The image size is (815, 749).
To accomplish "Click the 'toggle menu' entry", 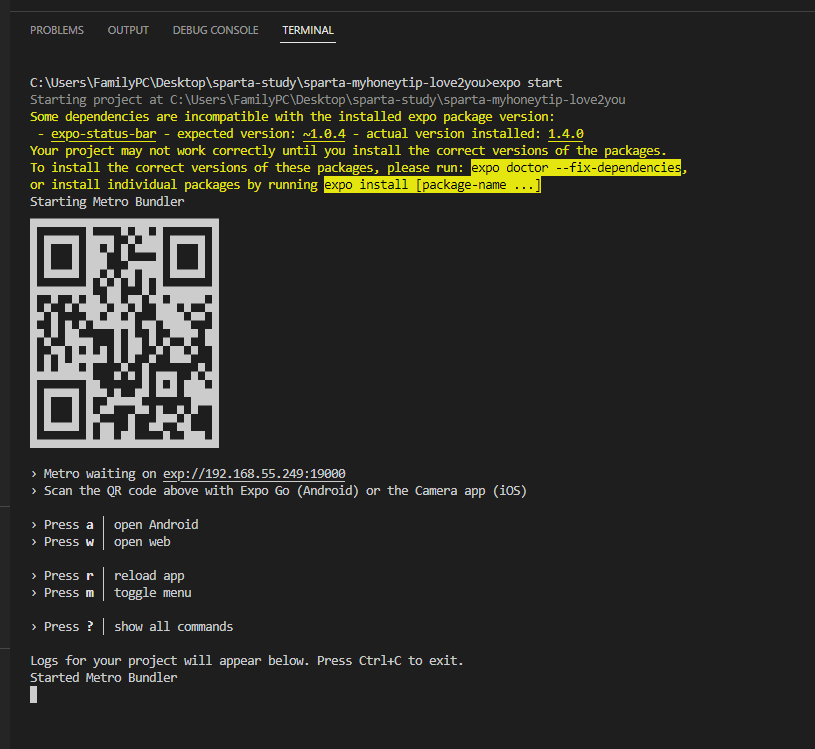I will [x=152, y=593].
